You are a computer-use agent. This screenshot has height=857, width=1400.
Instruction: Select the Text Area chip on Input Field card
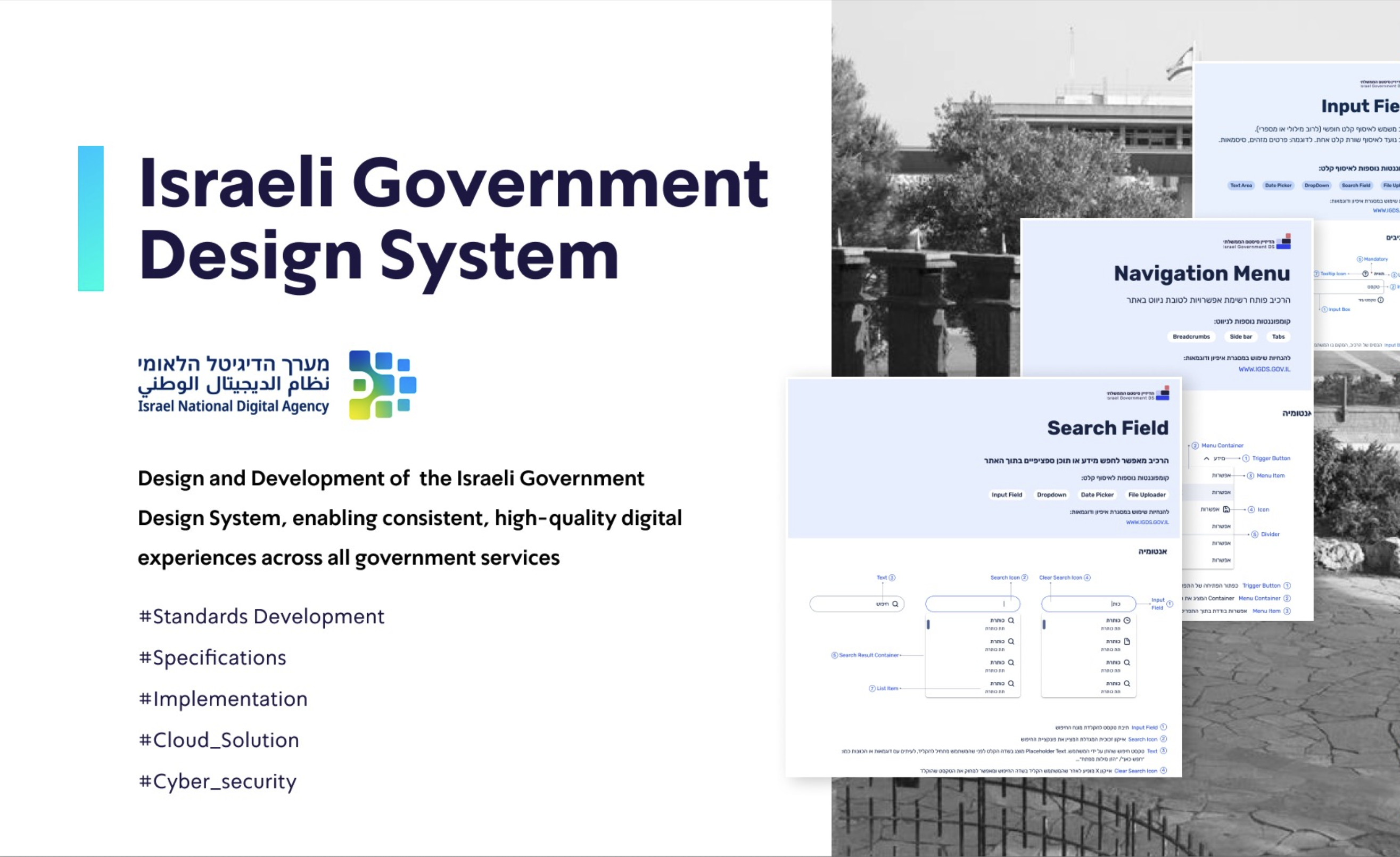1241,185
